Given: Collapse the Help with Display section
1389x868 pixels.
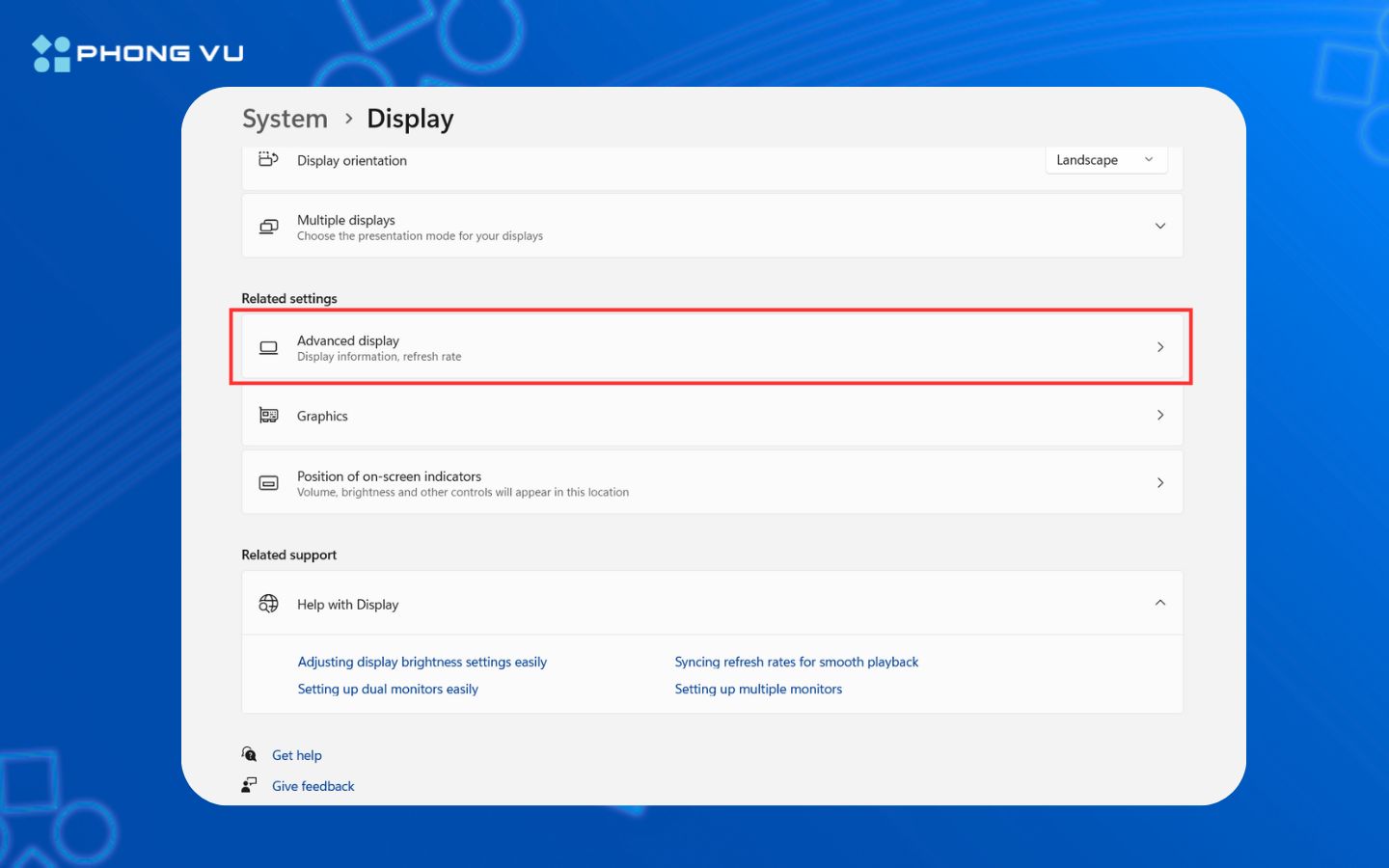Looking at the screenshot, I should coord(1160,602).
